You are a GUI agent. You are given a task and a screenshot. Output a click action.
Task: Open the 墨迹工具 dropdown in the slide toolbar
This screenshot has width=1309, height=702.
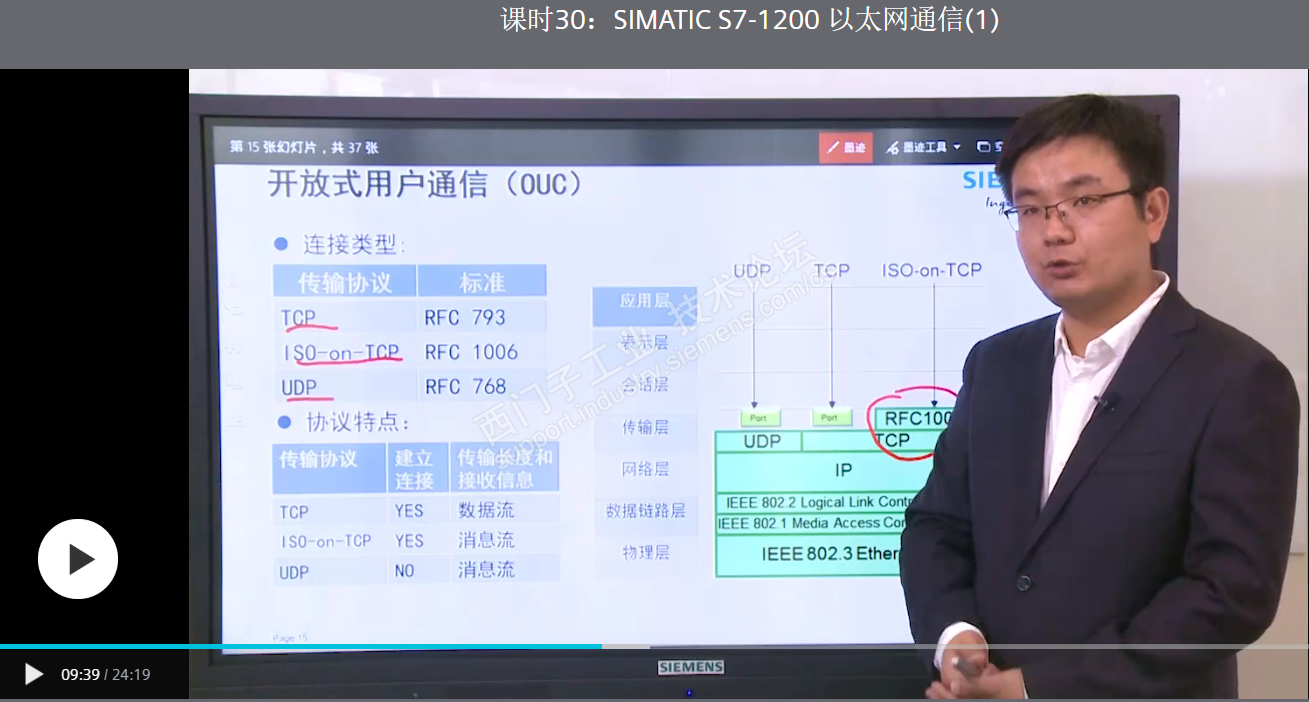point(923,147)
